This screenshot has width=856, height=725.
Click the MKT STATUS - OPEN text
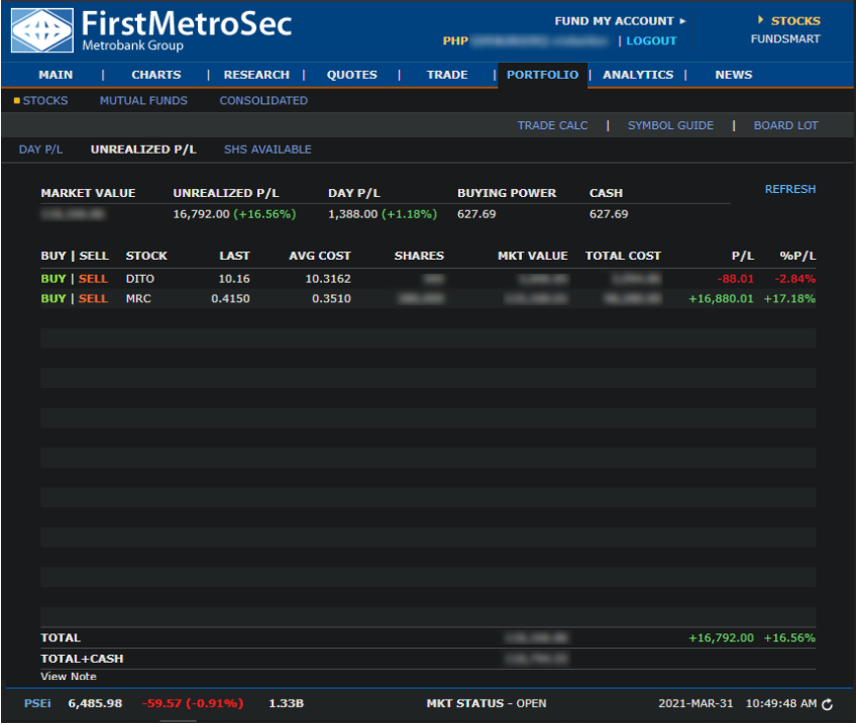pyautogui.click(x=486, y=704)
